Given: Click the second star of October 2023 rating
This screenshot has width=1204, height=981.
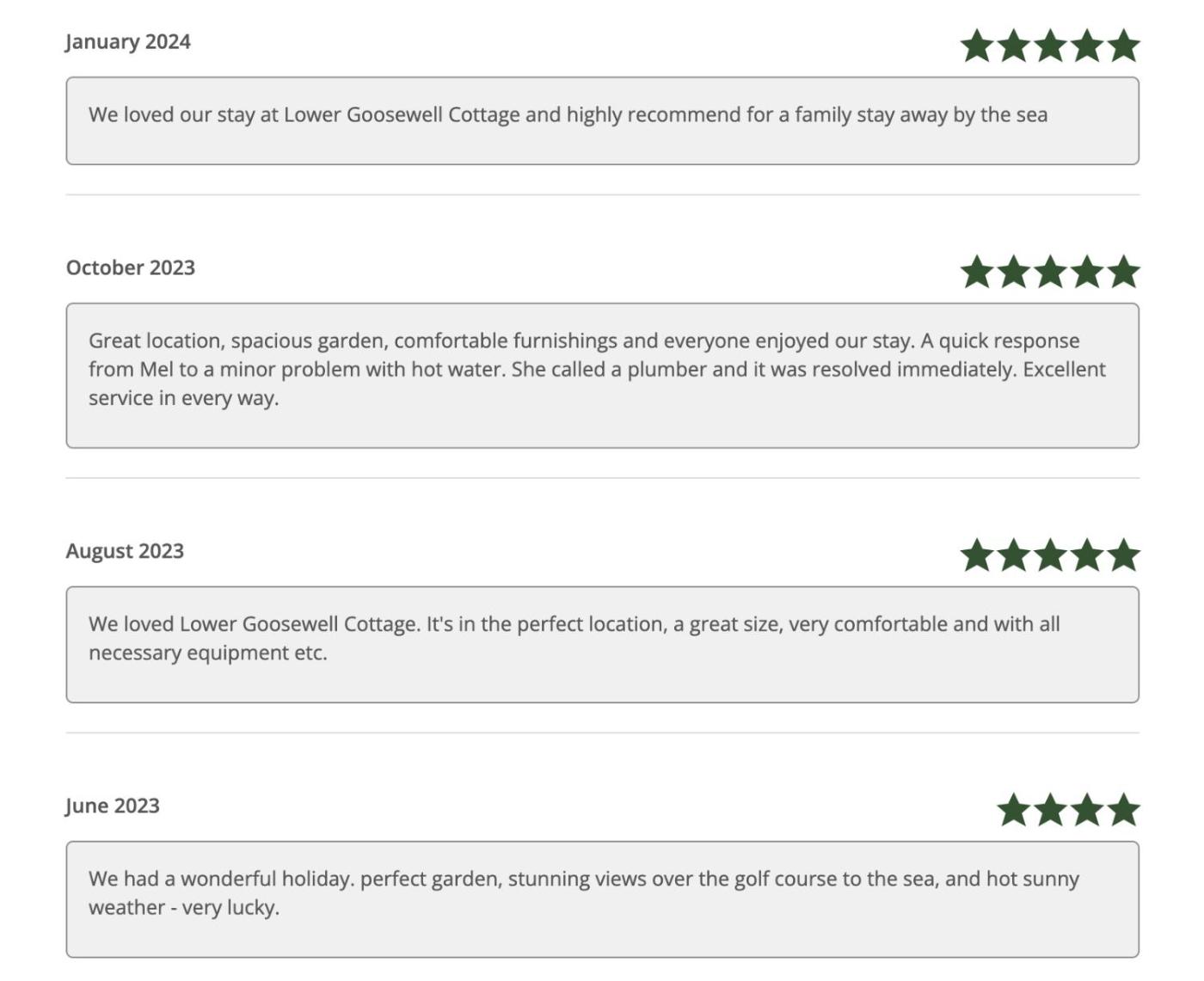Looking at the screenshot, I should [1014, 273].
